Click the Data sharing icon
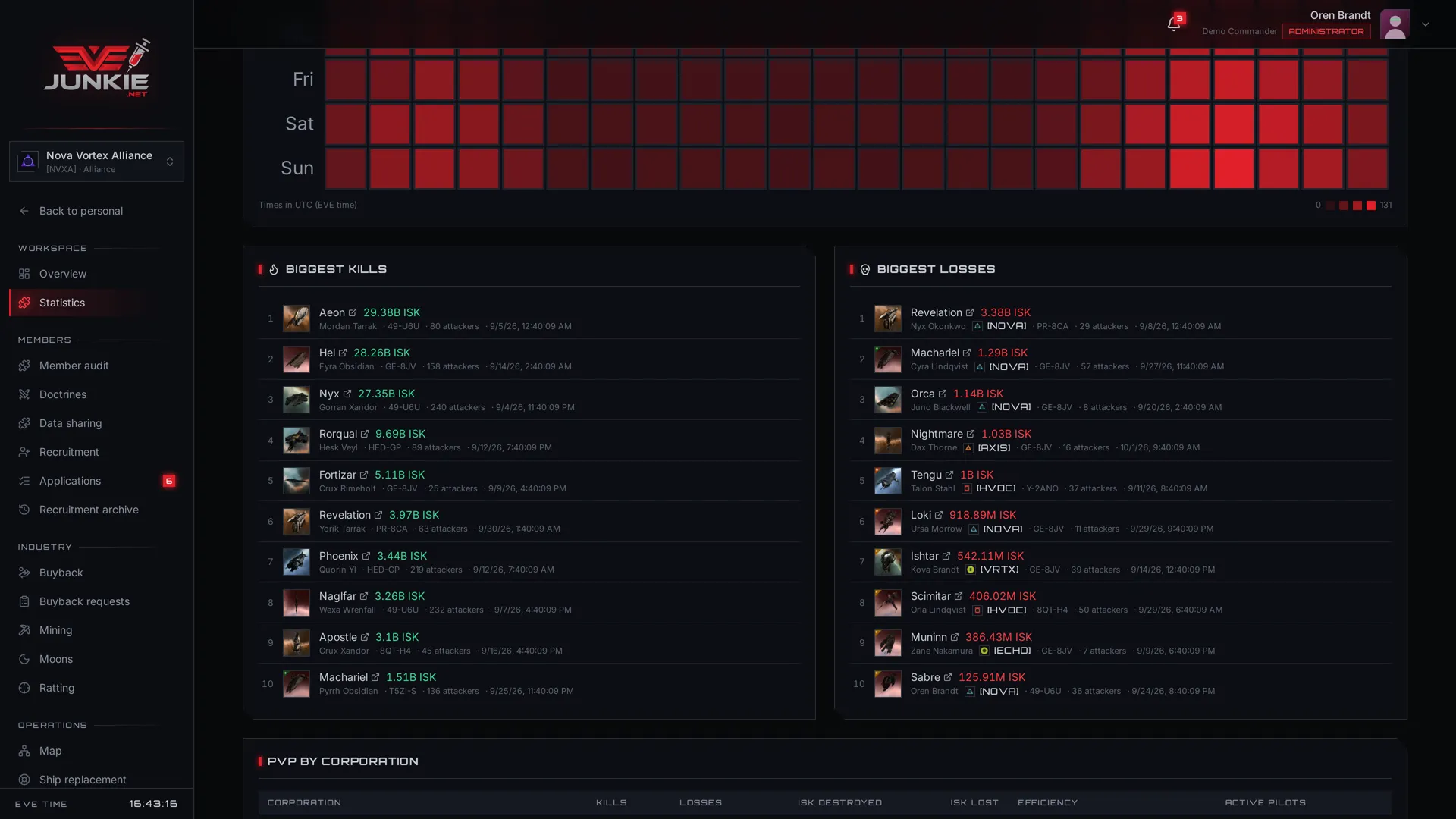The width and height of the screenshot is (1456, 819). point(24,423)
